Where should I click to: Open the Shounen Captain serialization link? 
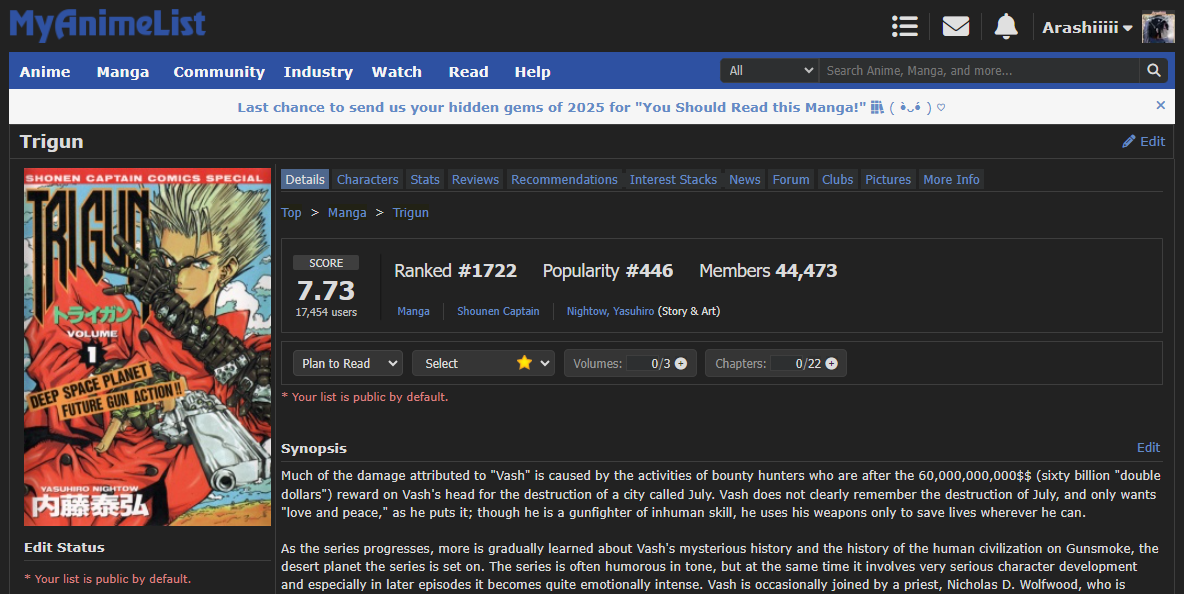pos(498,311)
